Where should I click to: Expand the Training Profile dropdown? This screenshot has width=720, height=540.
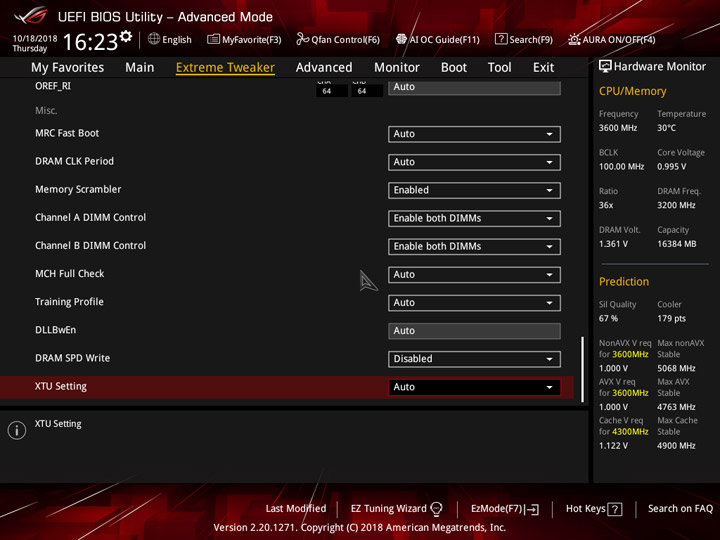[x=474, y=303]
